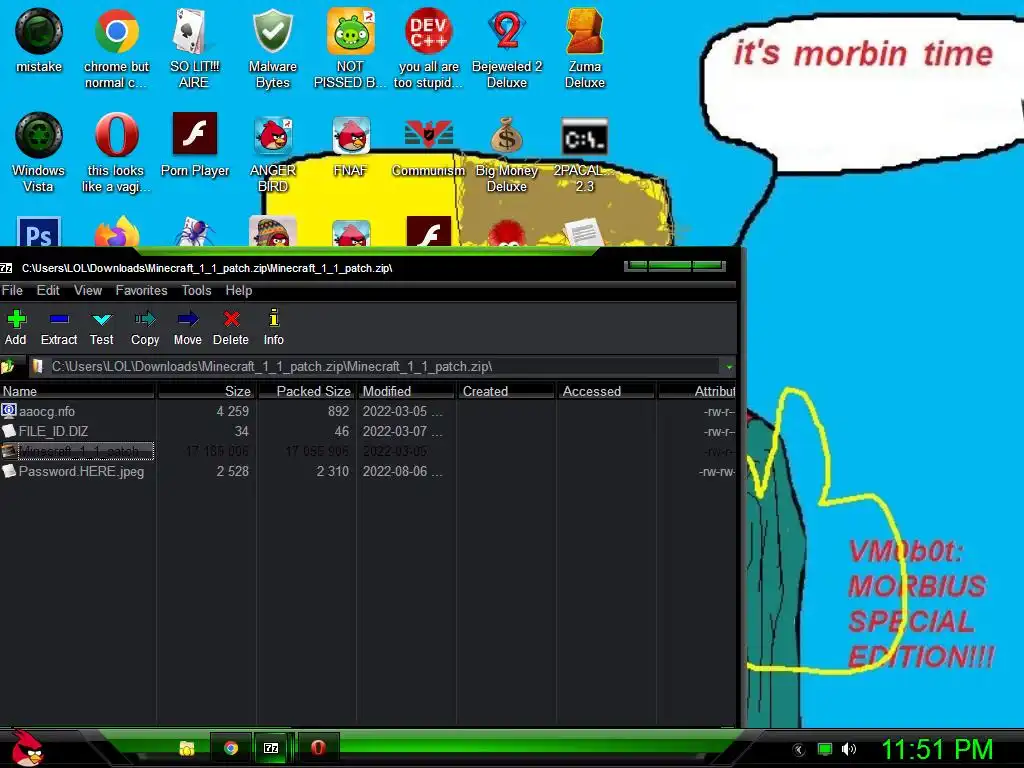
Task: Click the volume speaker tray icon
Action: (848, 749)
